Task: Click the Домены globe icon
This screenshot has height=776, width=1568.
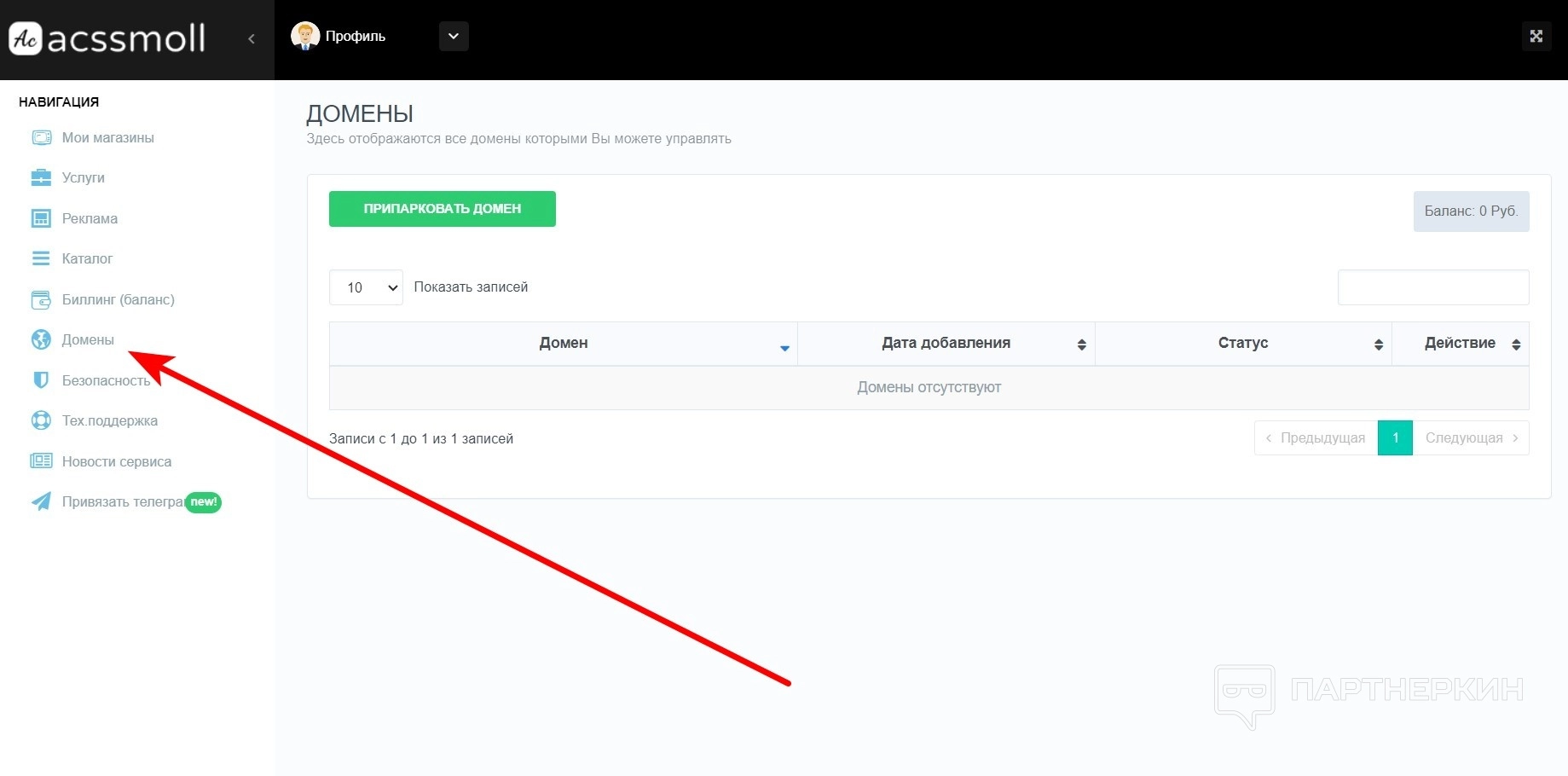Action: tap(41, 339)
